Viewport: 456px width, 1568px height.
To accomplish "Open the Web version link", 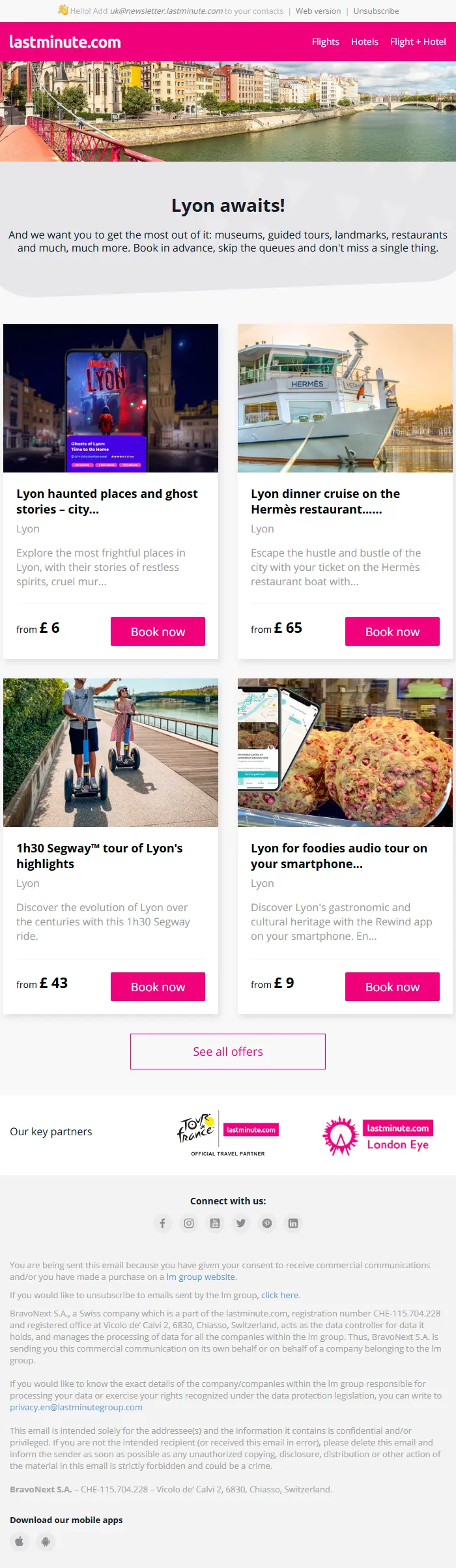I will pyautogui.click(x=318, y=11).
